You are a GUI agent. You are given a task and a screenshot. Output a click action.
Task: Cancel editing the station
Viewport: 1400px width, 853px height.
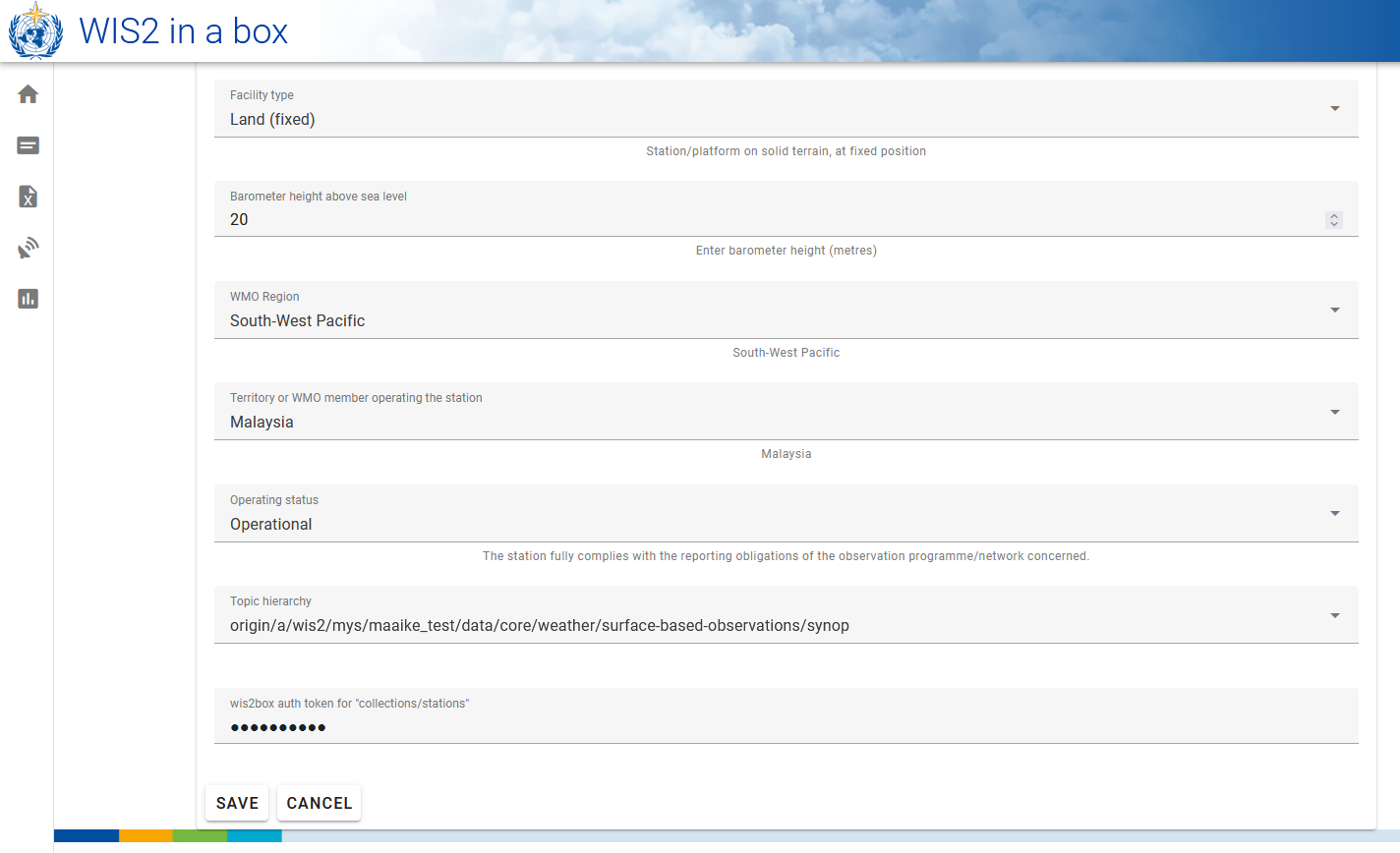pyautogui.click(x=320, y=803)
